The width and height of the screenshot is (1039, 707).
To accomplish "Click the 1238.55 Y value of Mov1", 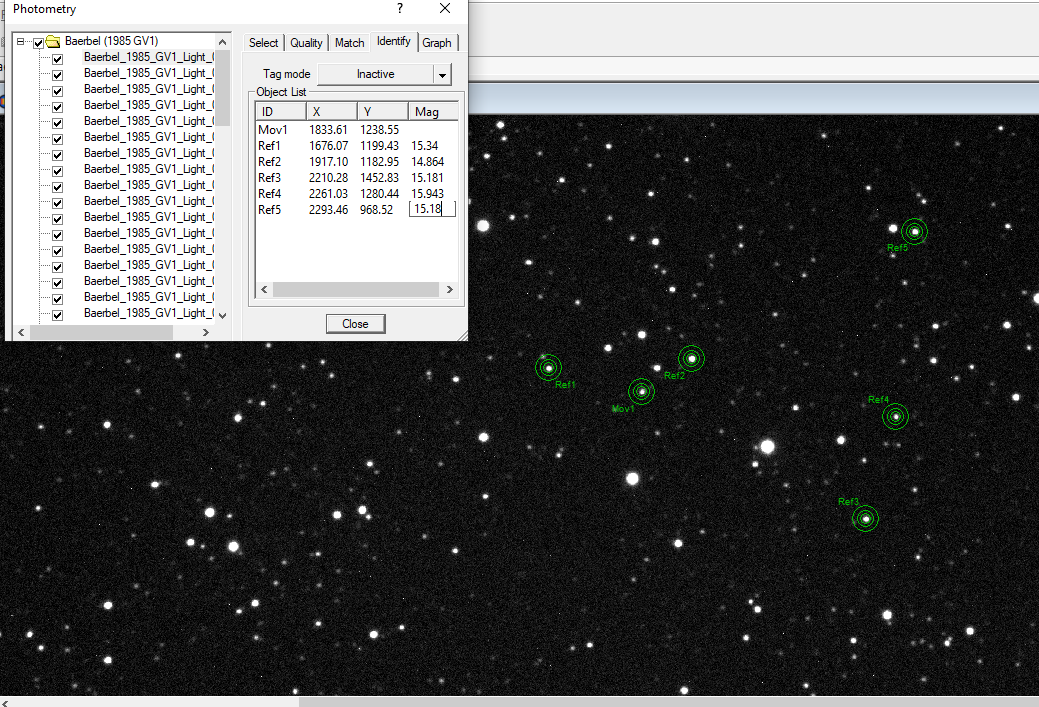I will pos(380,130).
